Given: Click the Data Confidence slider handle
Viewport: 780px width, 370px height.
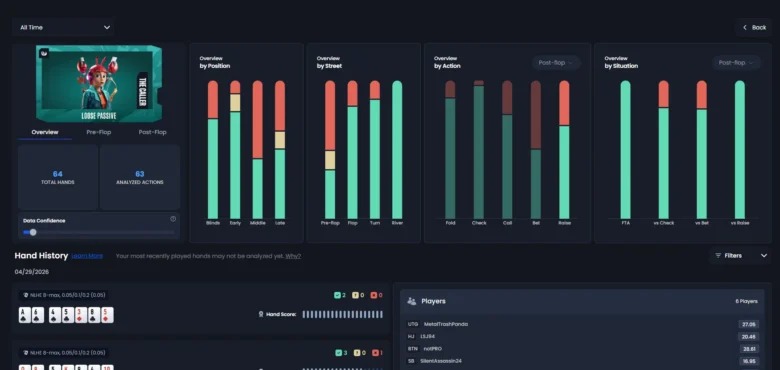Looking at the screenshot, I should tap(33, 232).
